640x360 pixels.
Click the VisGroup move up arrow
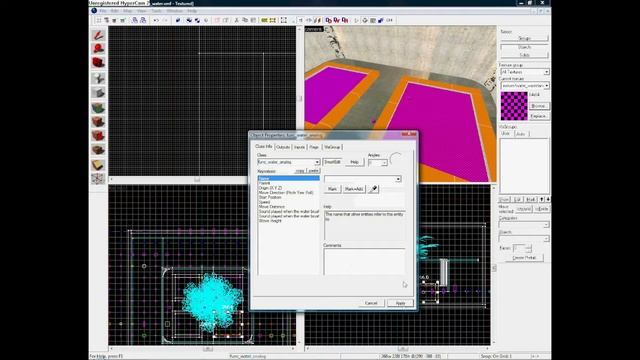pos(542,199)
